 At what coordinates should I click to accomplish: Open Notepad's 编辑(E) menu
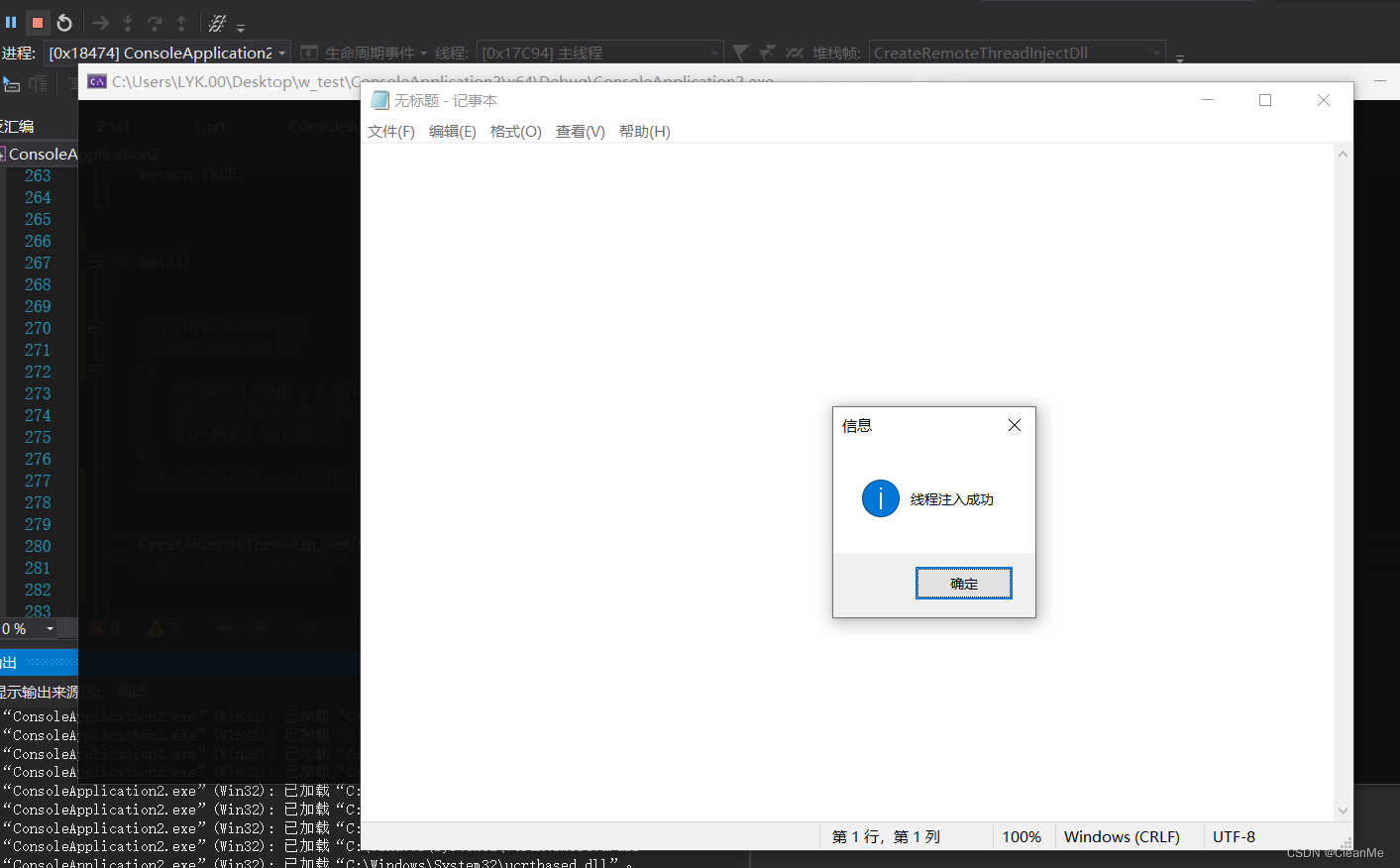[x=453, y=132]
